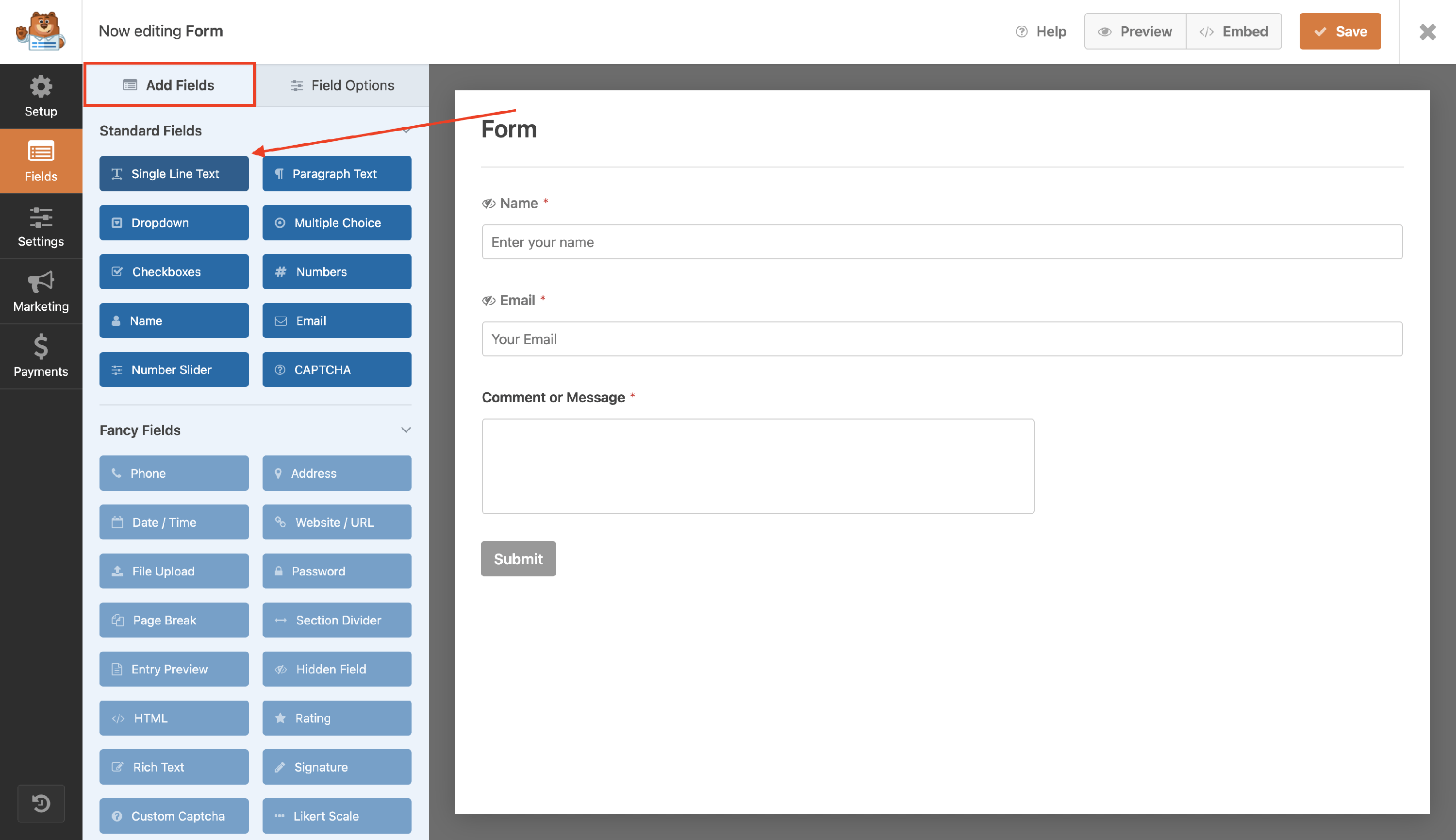The width and height of the screenshot is (1456, 840).
Task: Click the revision history icon
Action: (41, 803)
